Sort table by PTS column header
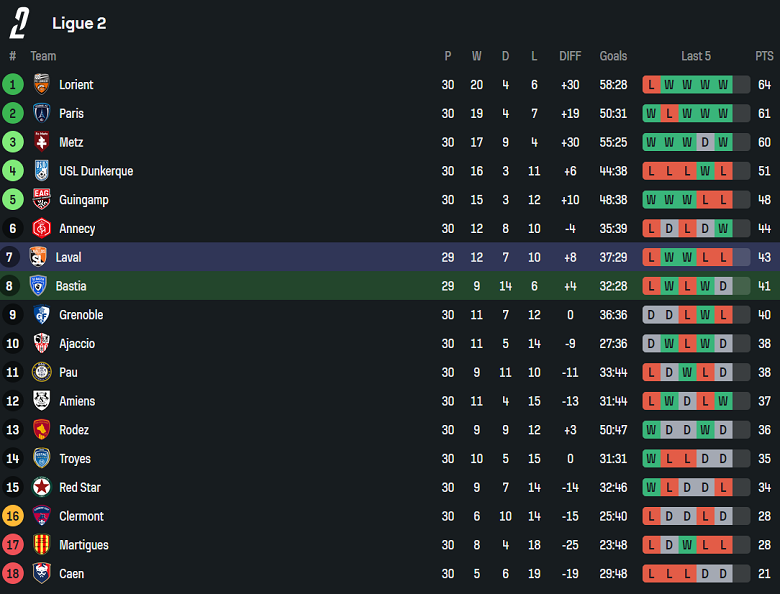This screenshot has width=780, height=594. tap(764, 56)
